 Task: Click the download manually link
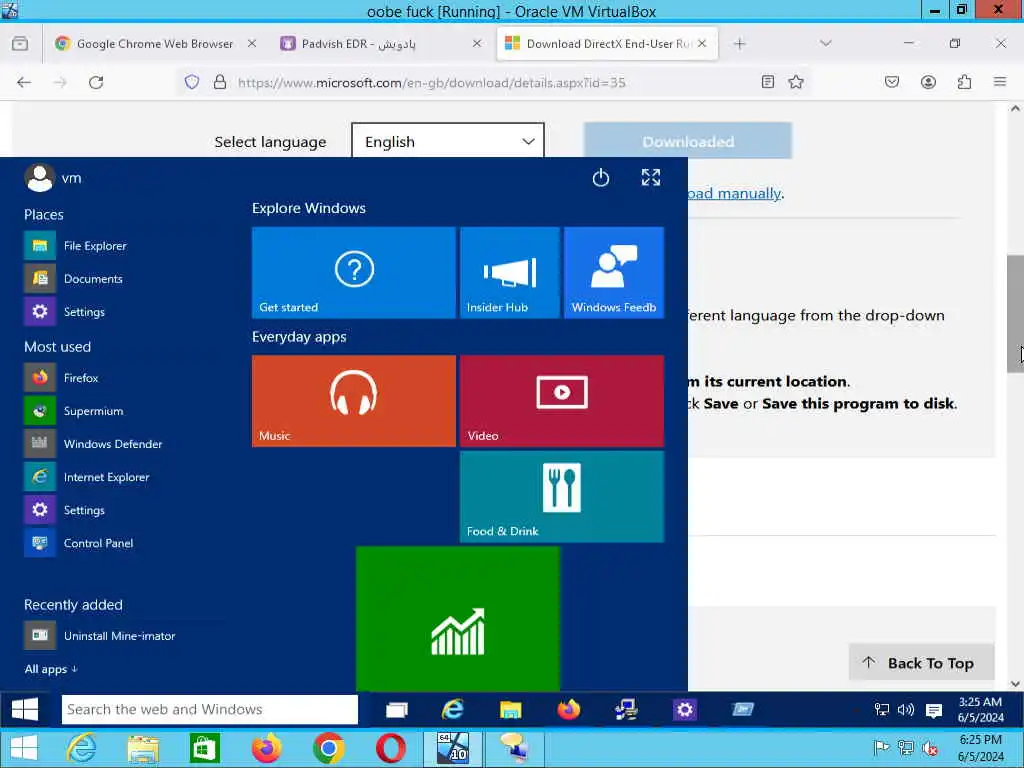[x=735, y=193]
